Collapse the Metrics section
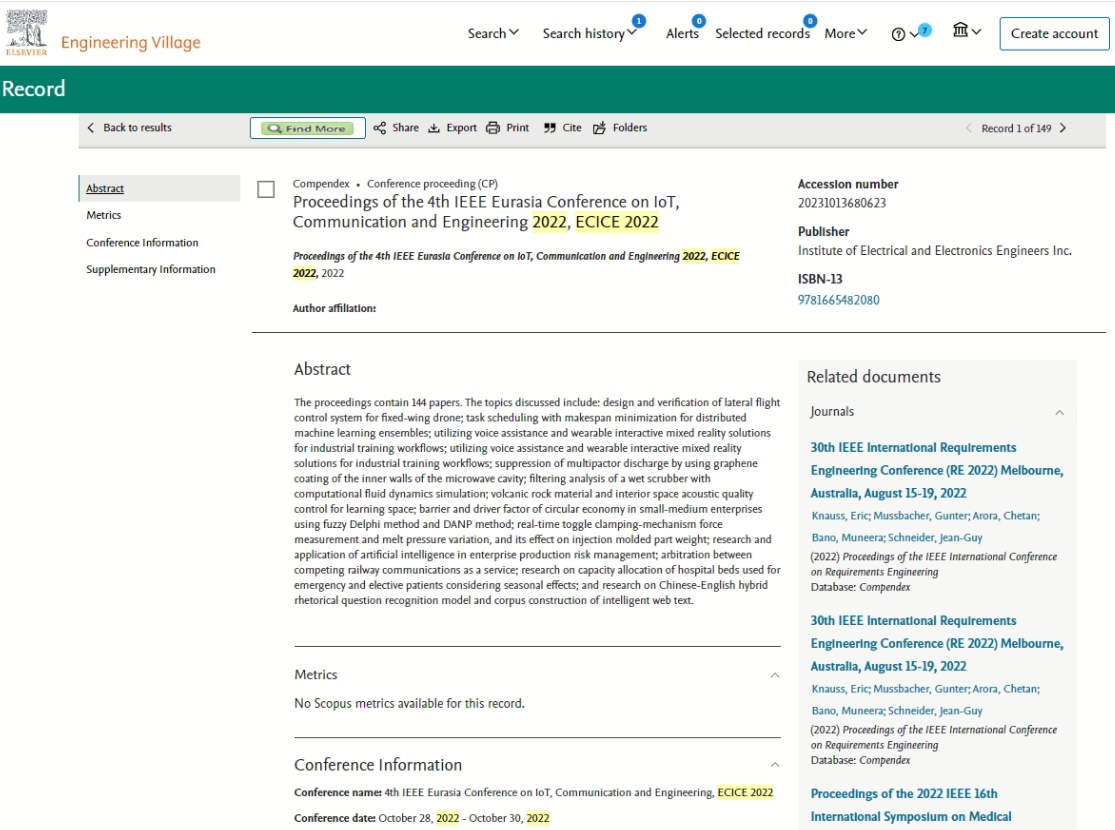1115x830 pixels. [775, 675]
